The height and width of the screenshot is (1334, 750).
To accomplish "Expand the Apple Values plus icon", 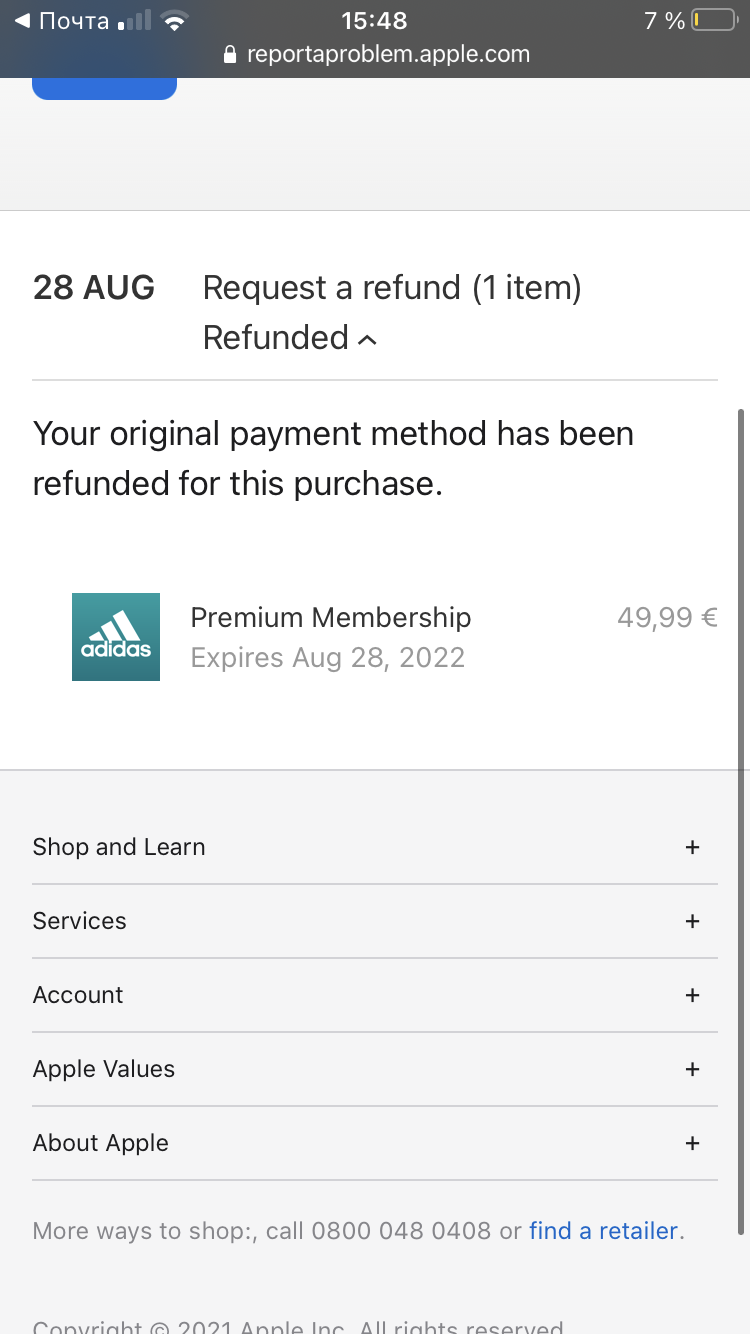I will click(x=692, y=1069).
